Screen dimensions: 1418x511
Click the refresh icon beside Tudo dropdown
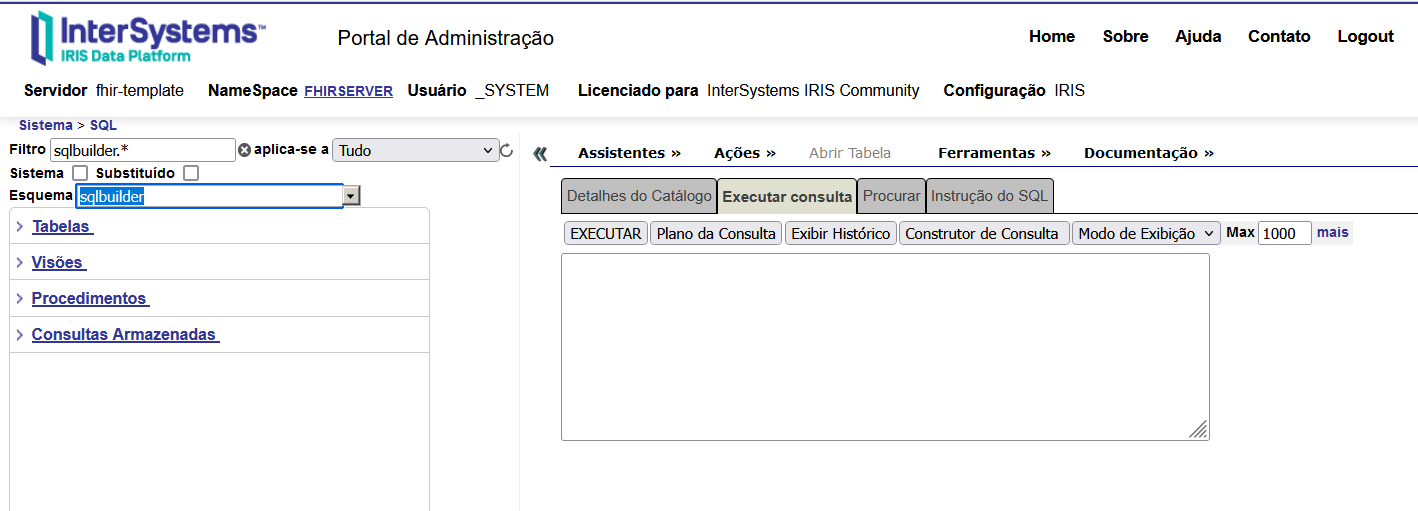(507, 151)
